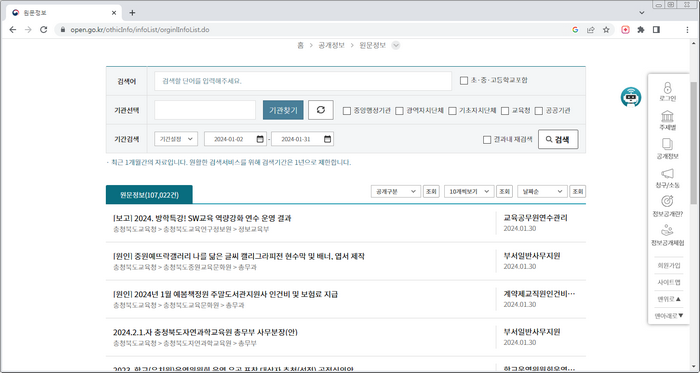Click the 기관선택 institution input field
700x373 pixels.
click(205, 110)
